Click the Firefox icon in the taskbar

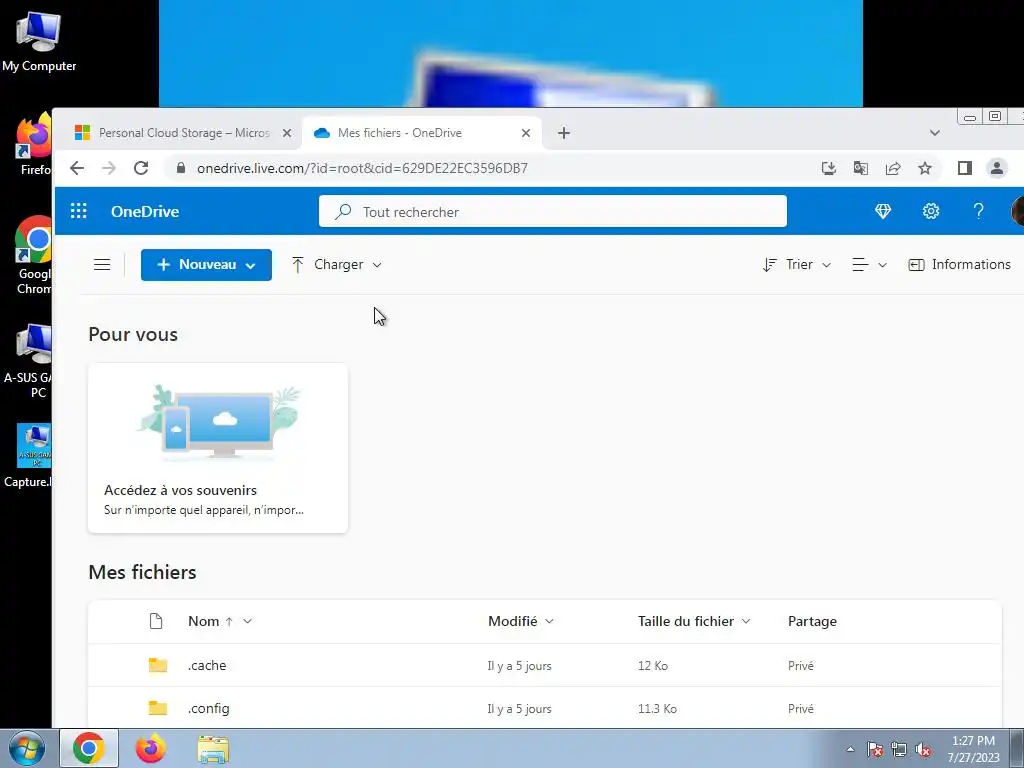coord(151,748)
